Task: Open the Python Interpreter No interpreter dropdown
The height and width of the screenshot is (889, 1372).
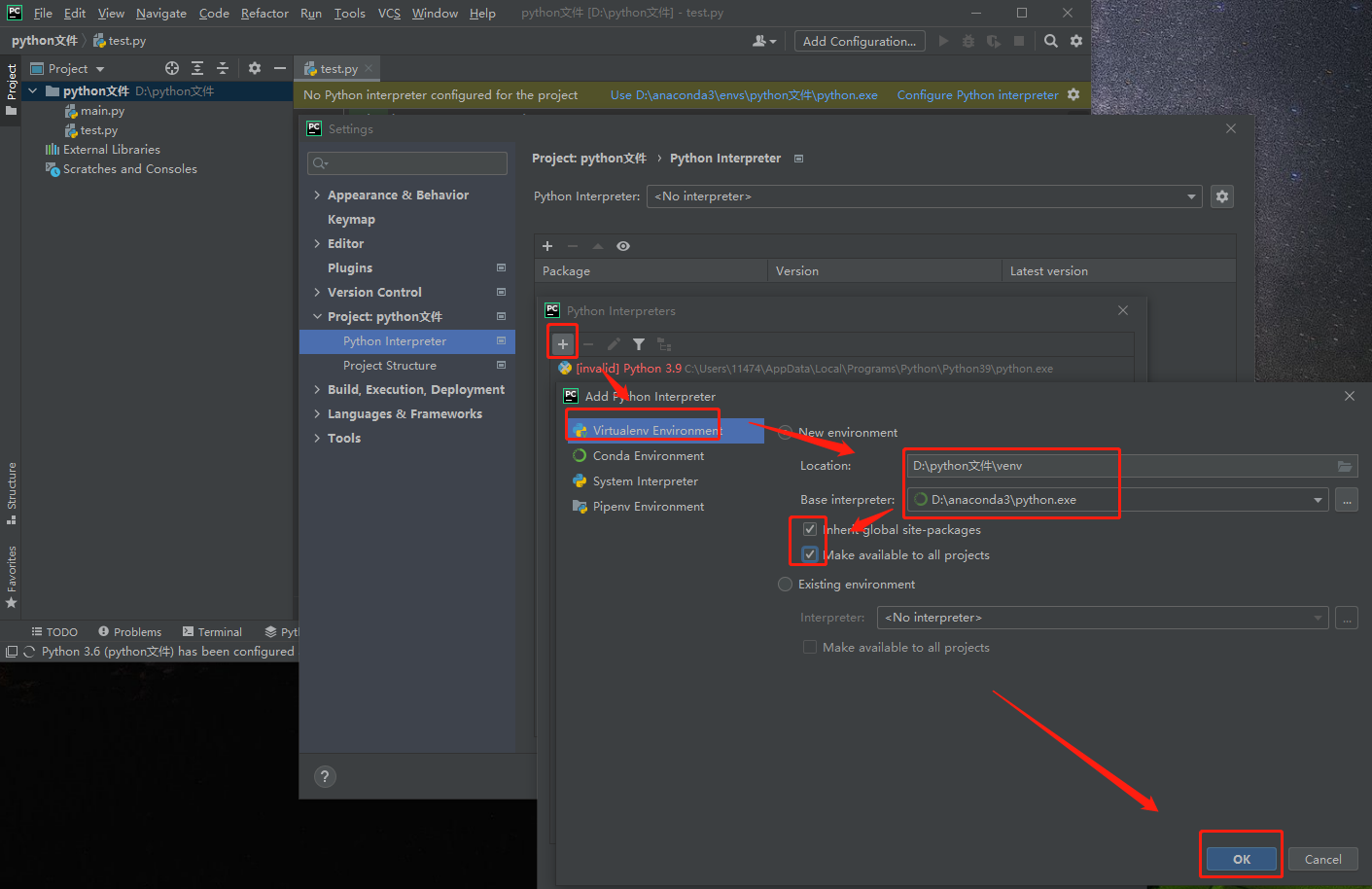Action: point(925,196)
